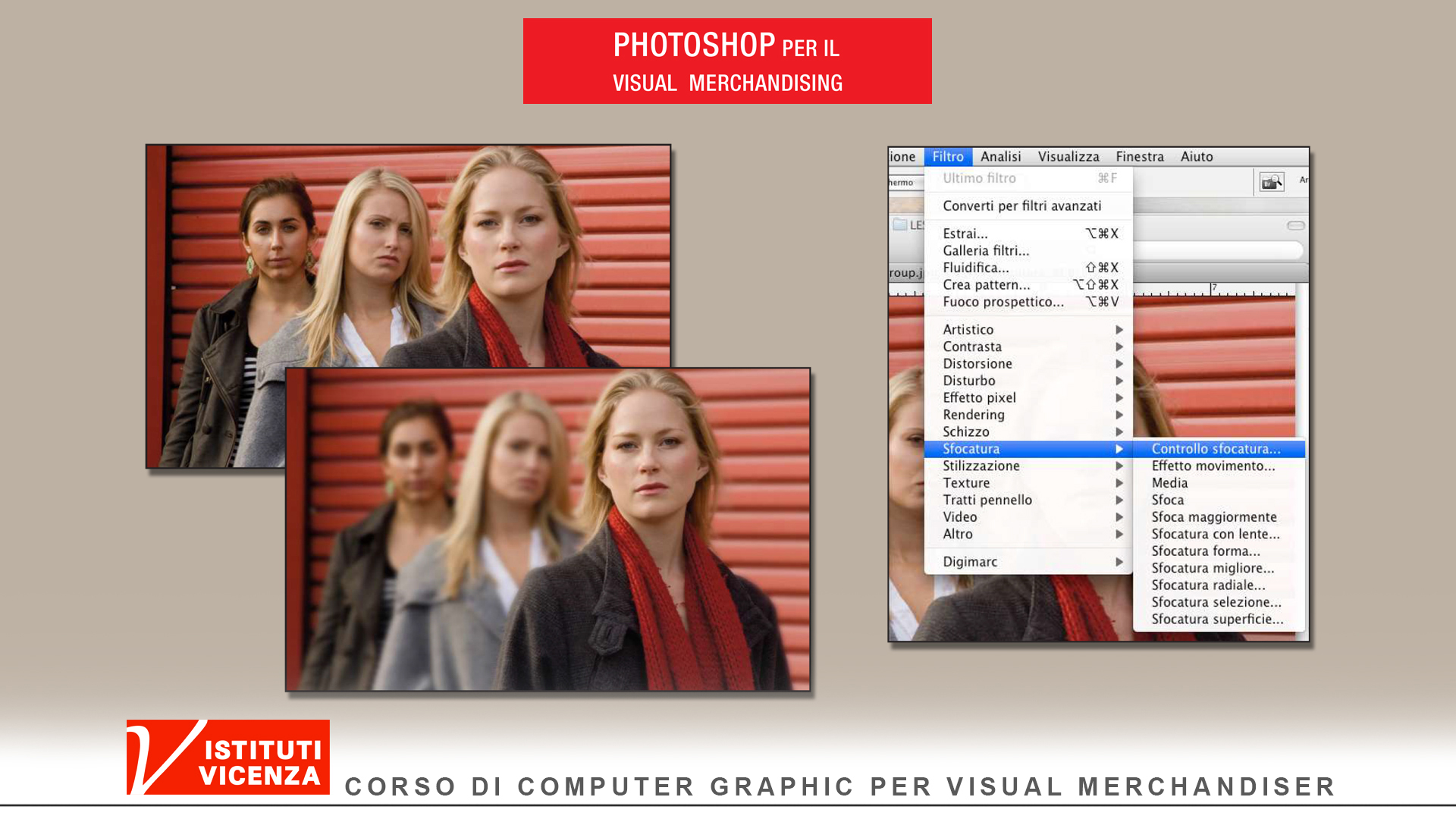
Task: Choose Estrai... from Filtro menu
Action: pyautogui.click(x=1028, y=234)
